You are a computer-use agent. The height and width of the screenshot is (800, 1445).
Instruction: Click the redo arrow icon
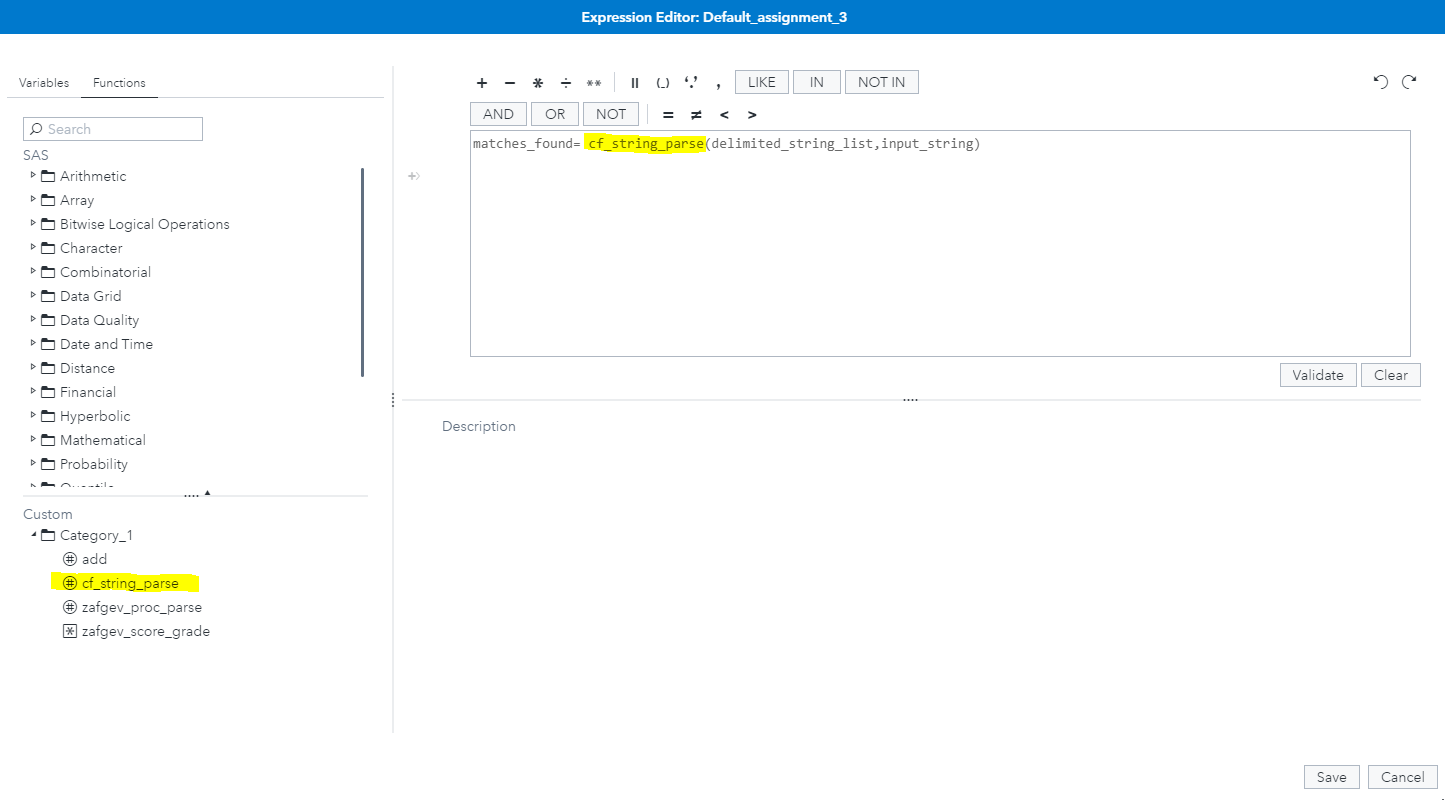1408,82
